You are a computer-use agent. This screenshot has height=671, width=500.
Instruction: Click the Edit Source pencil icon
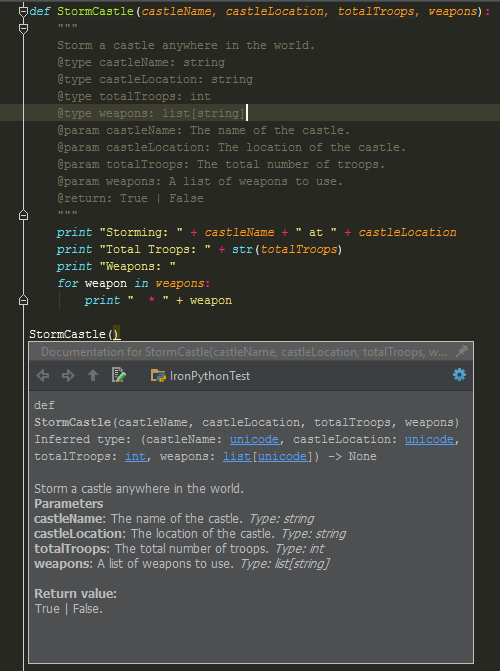point(119,375)
